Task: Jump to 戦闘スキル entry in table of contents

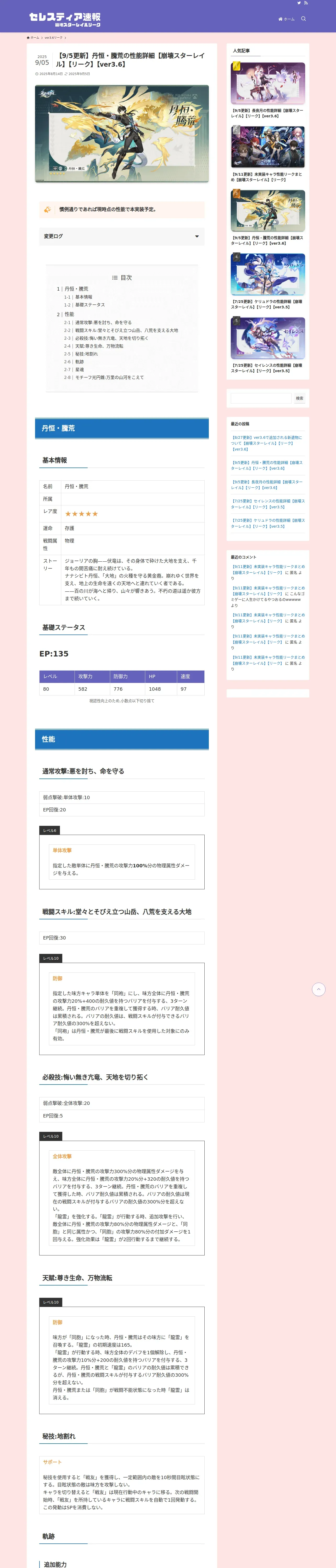Action: point(127,331)
